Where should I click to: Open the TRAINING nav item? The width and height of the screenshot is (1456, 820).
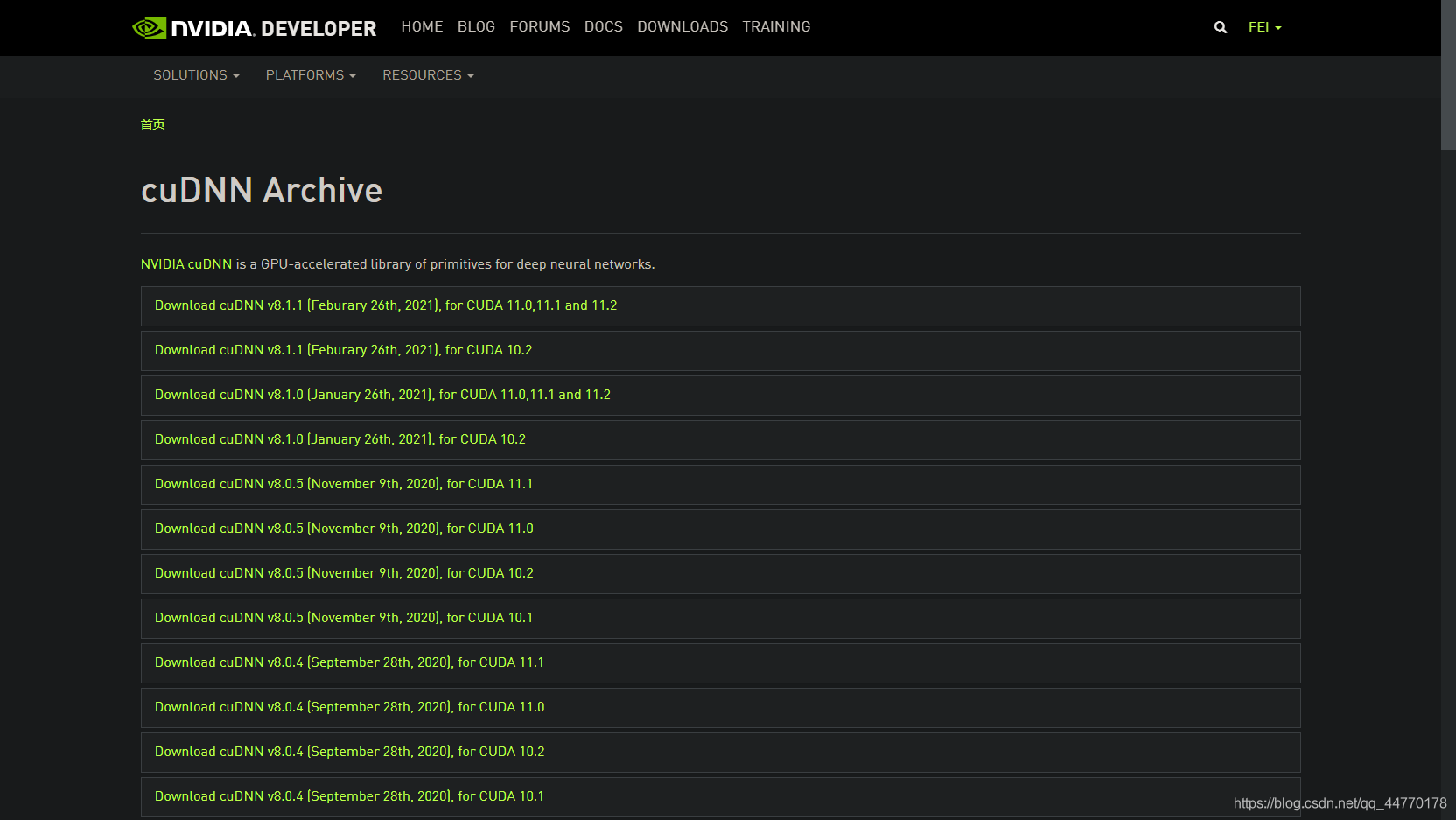(x=776, y=27)
